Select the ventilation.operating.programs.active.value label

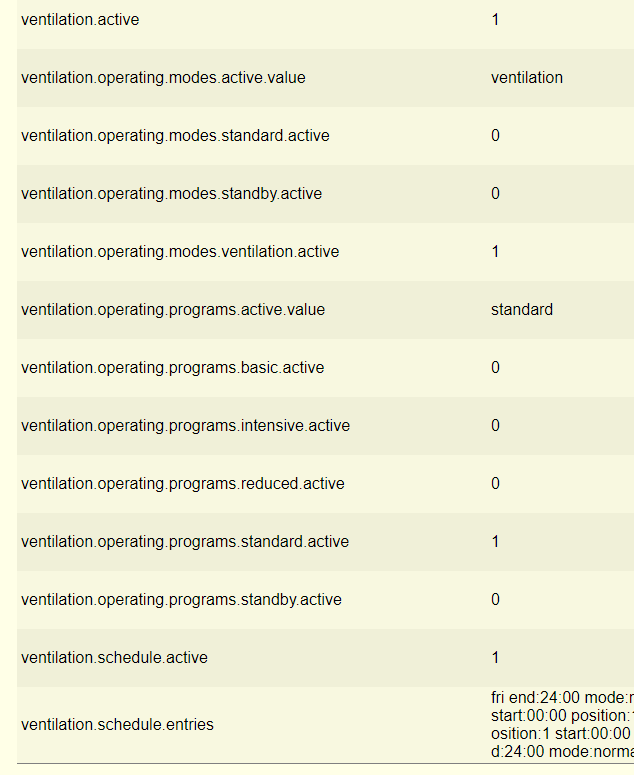click(x=173, y=310)
